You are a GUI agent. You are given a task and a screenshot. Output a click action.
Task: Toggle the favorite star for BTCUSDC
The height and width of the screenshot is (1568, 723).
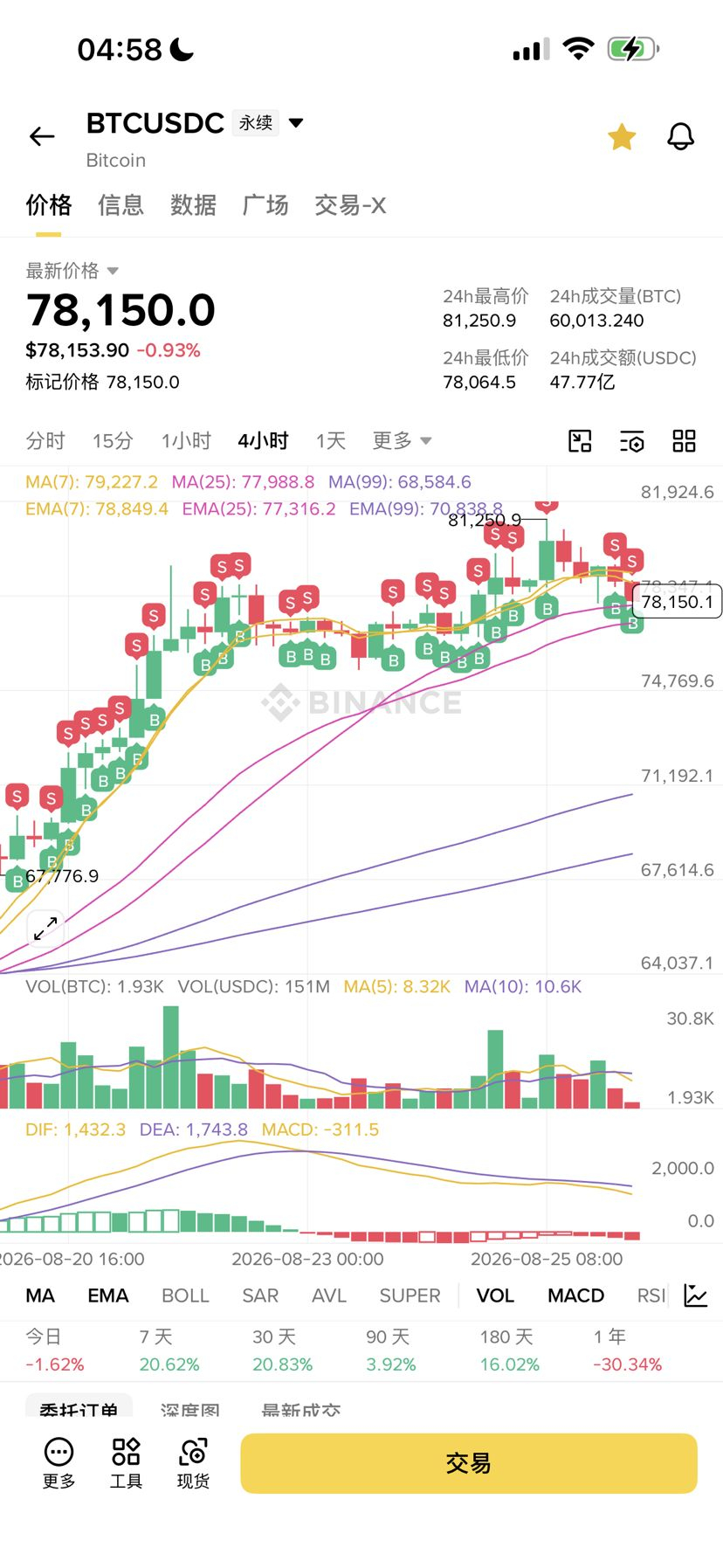coord(622,136)
